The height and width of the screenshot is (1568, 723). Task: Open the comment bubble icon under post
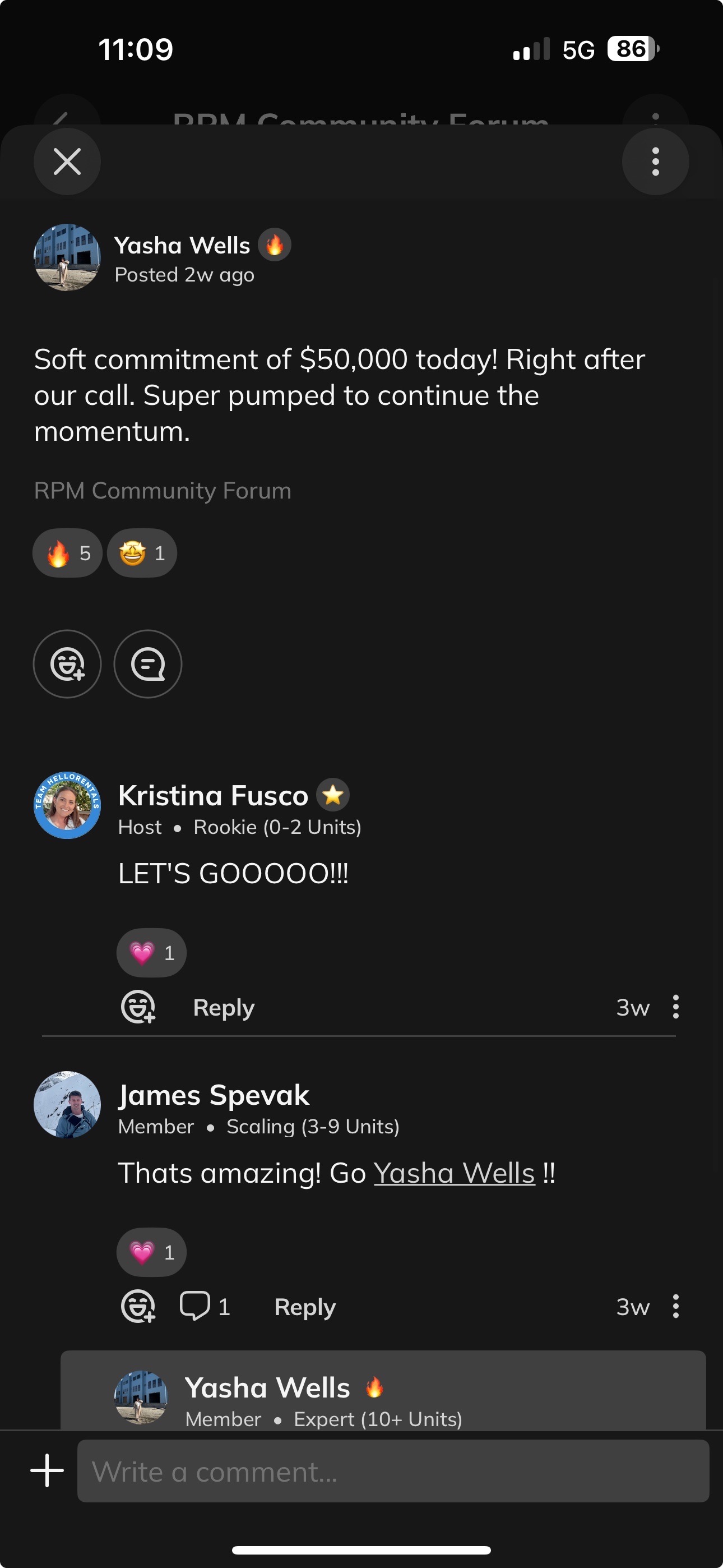coord(148,663)
